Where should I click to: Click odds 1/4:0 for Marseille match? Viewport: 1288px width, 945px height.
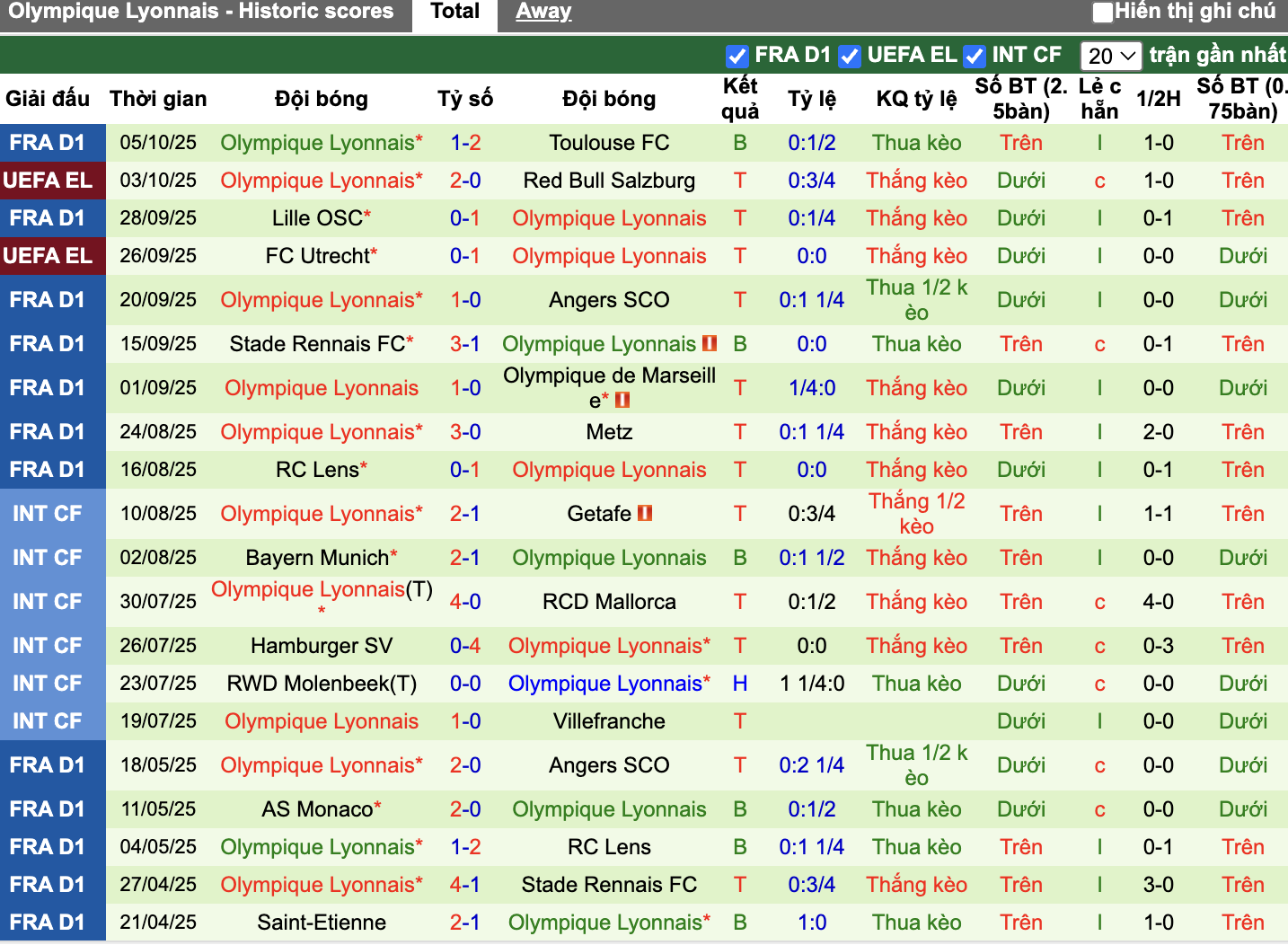[812, 388]
